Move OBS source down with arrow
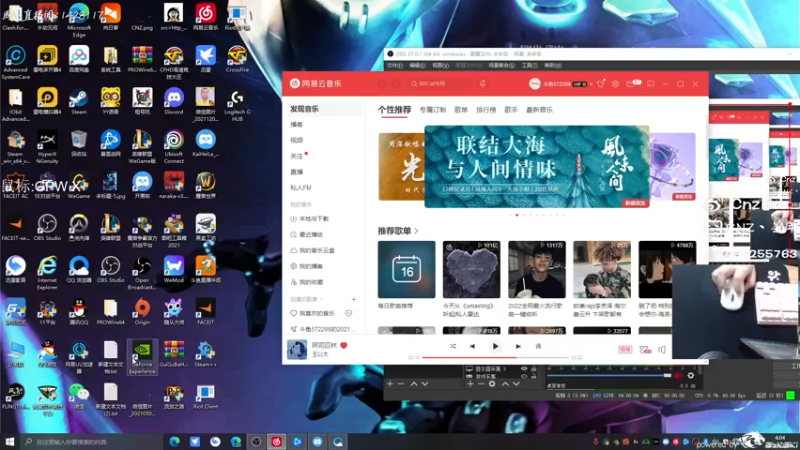 pos(516,384)
